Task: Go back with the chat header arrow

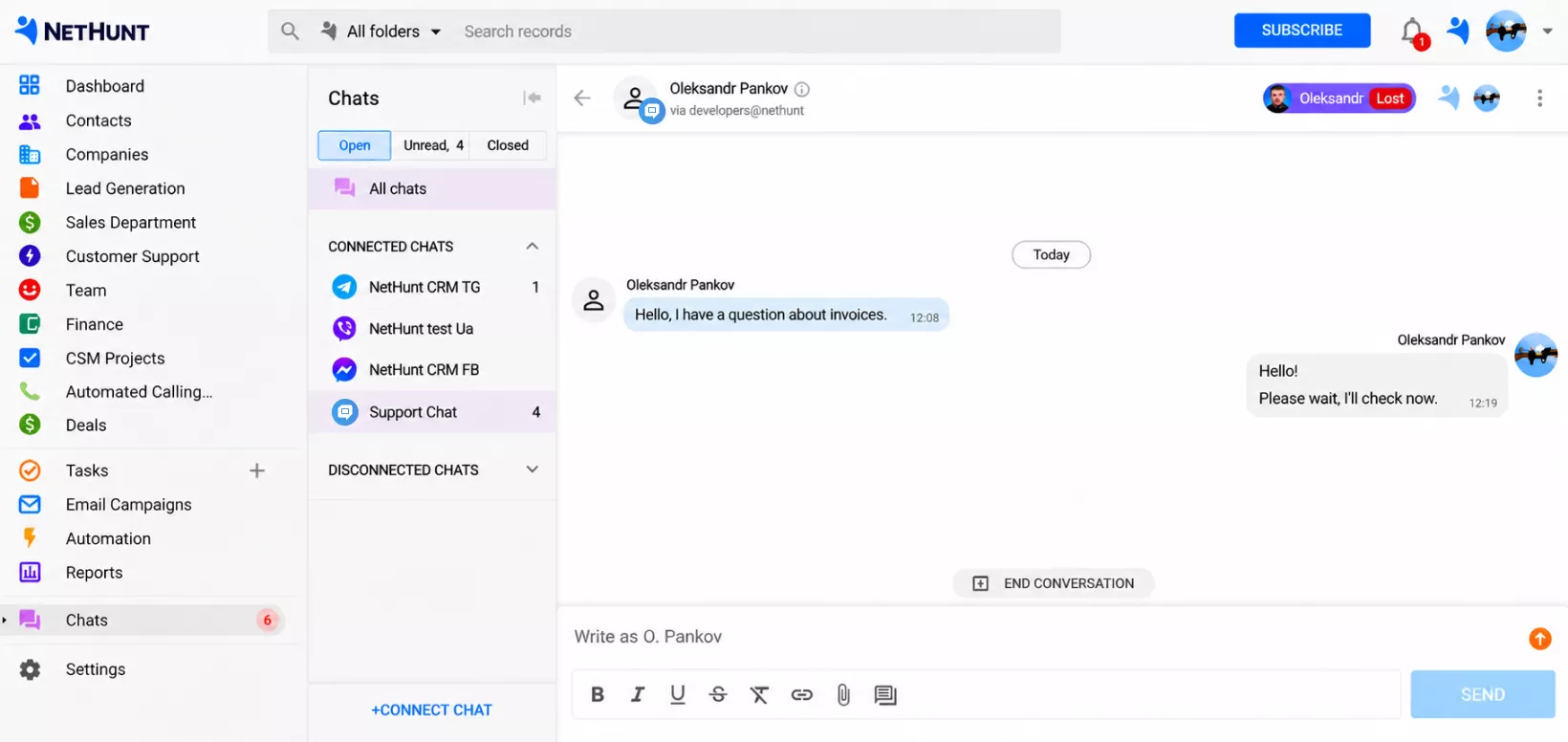Action: 582,98
